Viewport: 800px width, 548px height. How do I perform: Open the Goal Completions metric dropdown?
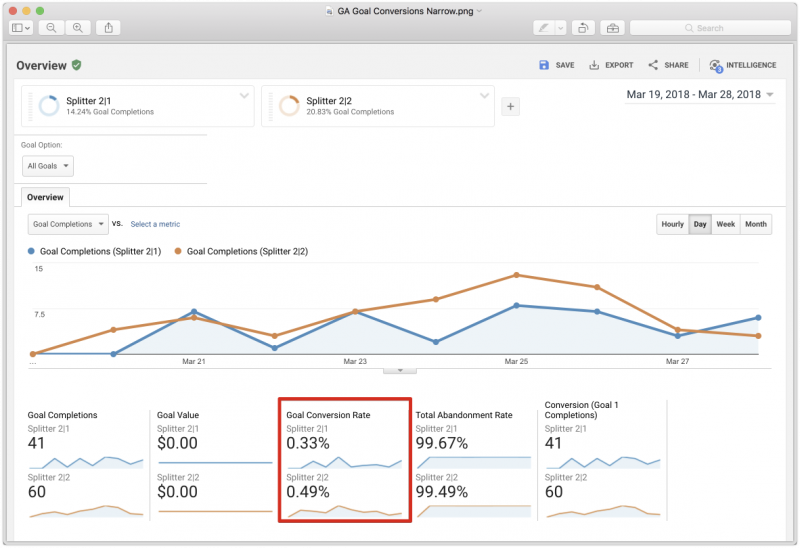[68, 224]
